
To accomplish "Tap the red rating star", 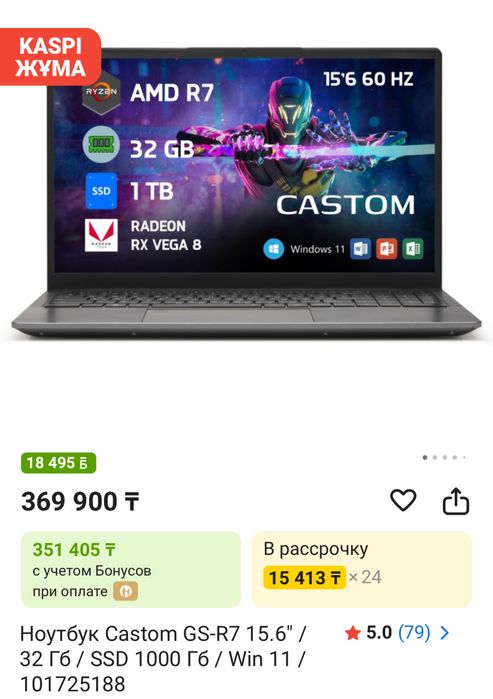I will point(353,633).
